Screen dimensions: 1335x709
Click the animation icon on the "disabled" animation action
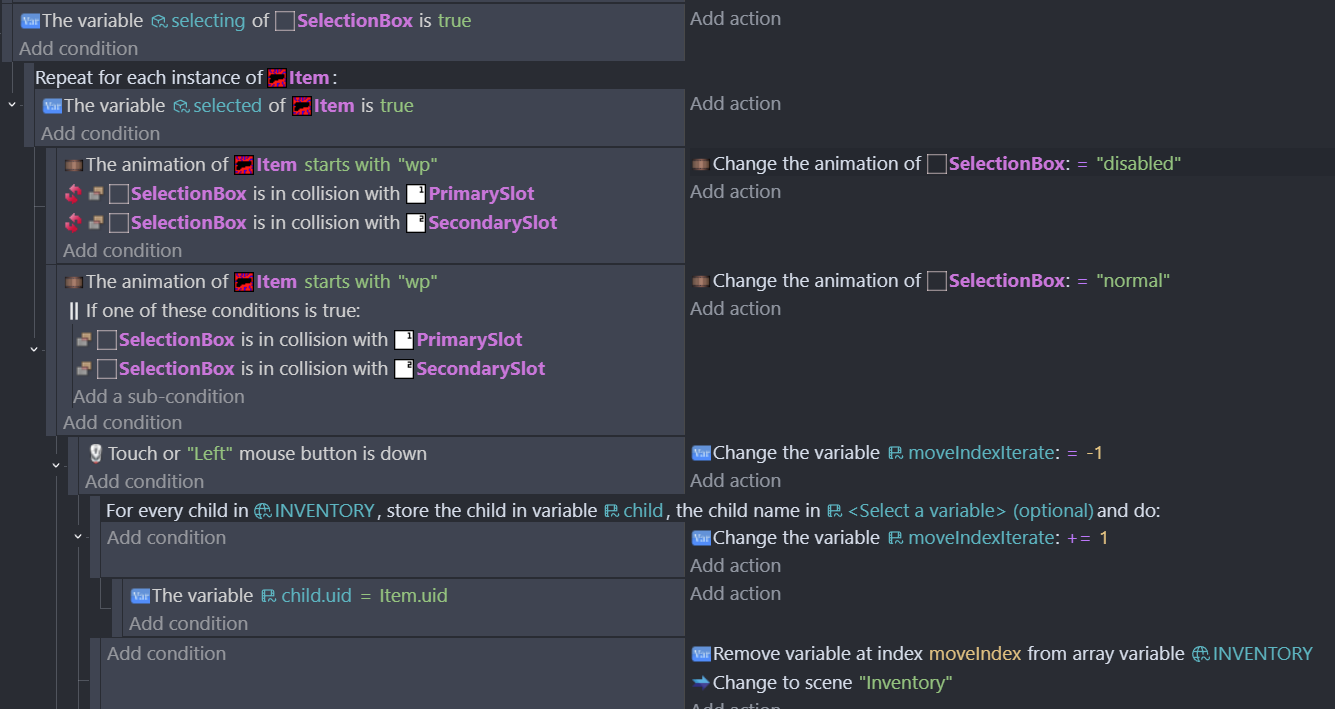(700, 164)
